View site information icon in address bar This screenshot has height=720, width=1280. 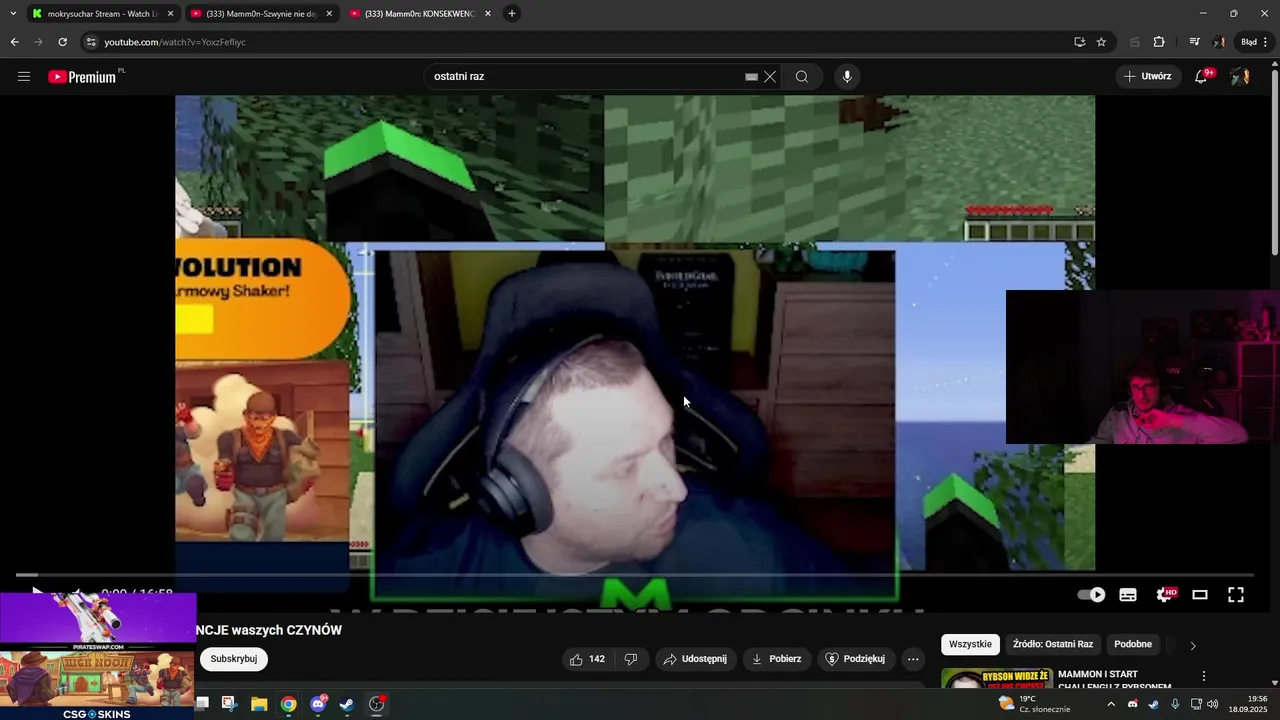[91, 42]
